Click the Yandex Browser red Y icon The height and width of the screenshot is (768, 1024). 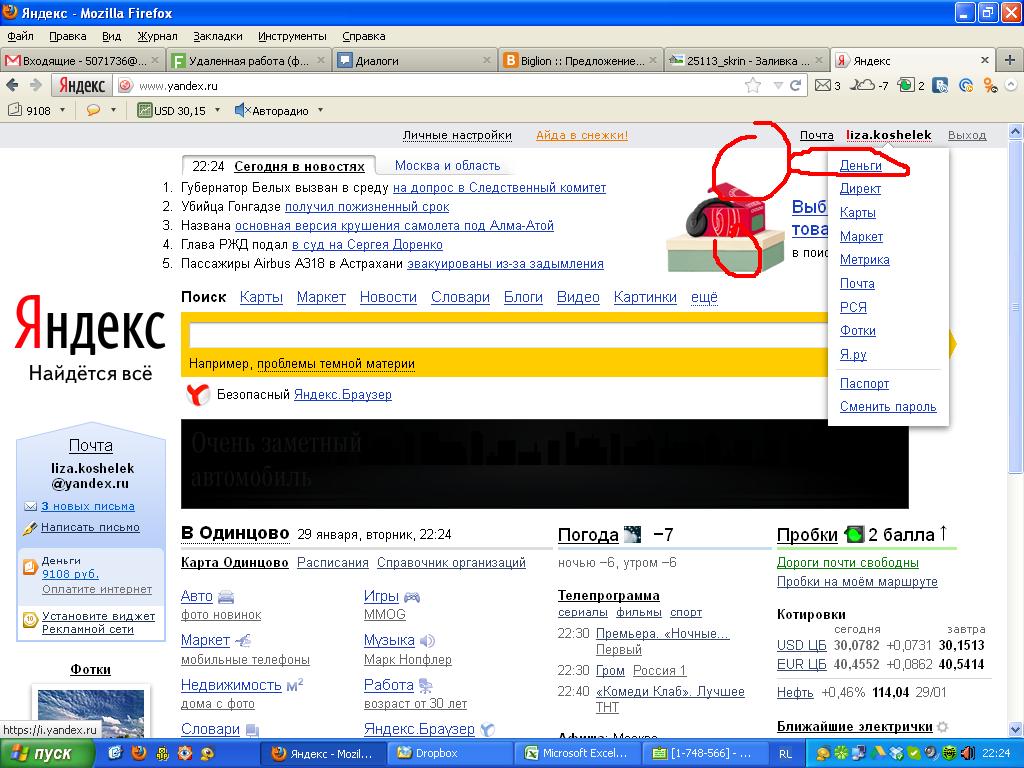(198, 394)
